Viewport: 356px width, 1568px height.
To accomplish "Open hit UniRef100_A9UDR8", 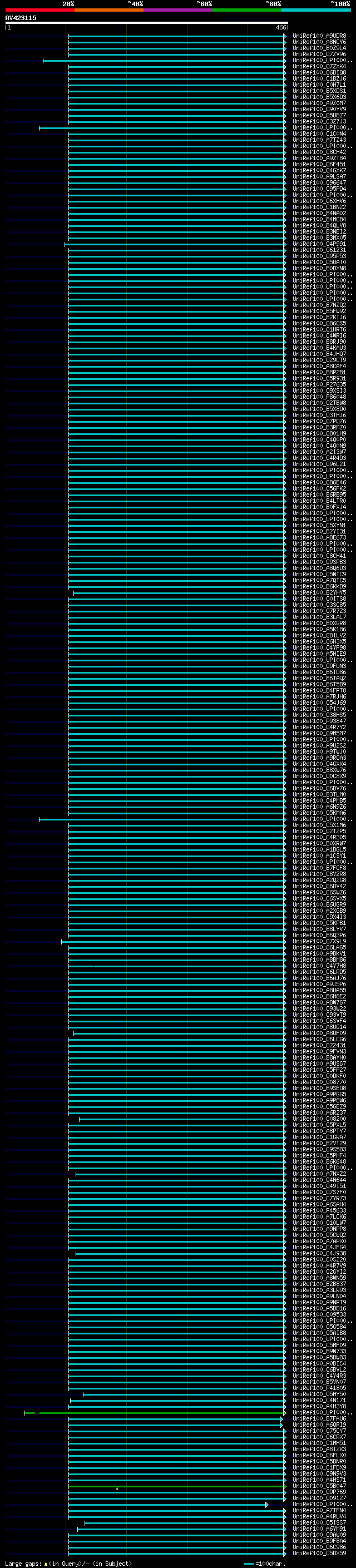I will tap(319, 36).
